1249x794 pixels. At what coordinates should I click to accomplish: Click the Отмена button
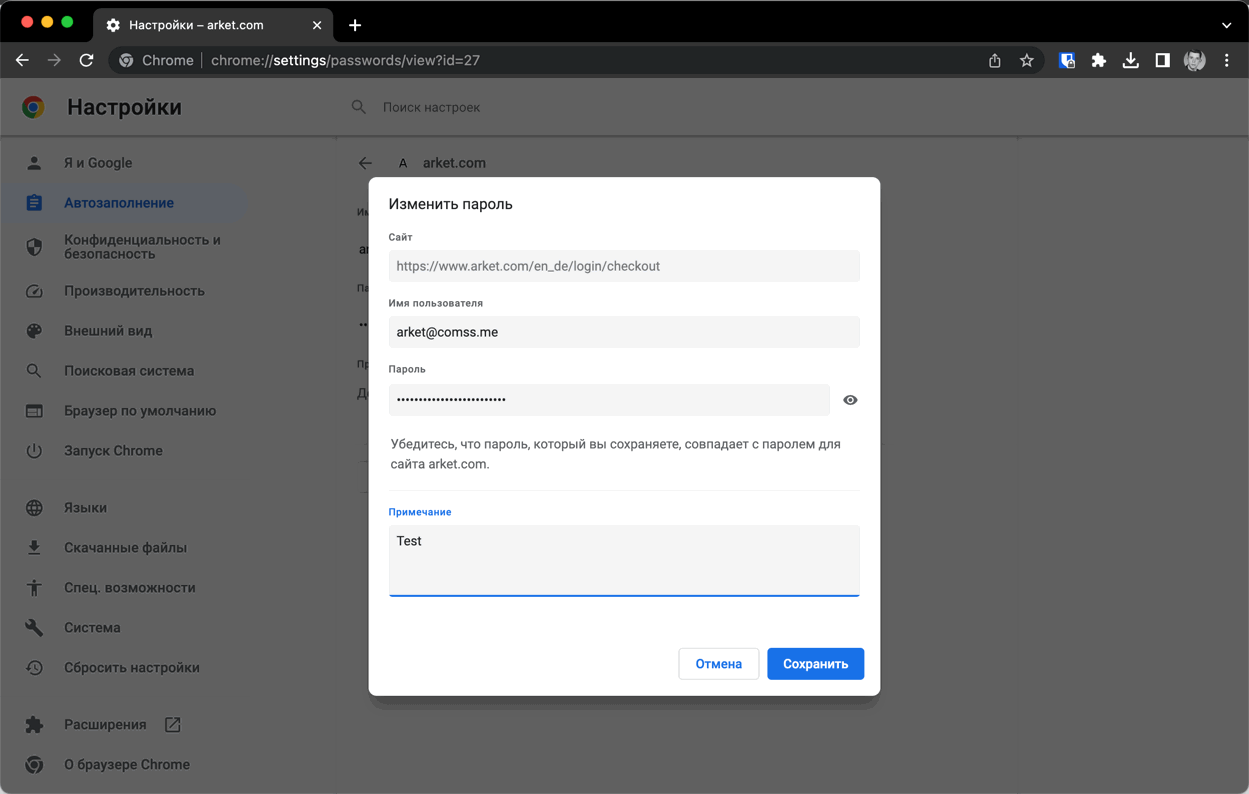pos(718,664)
